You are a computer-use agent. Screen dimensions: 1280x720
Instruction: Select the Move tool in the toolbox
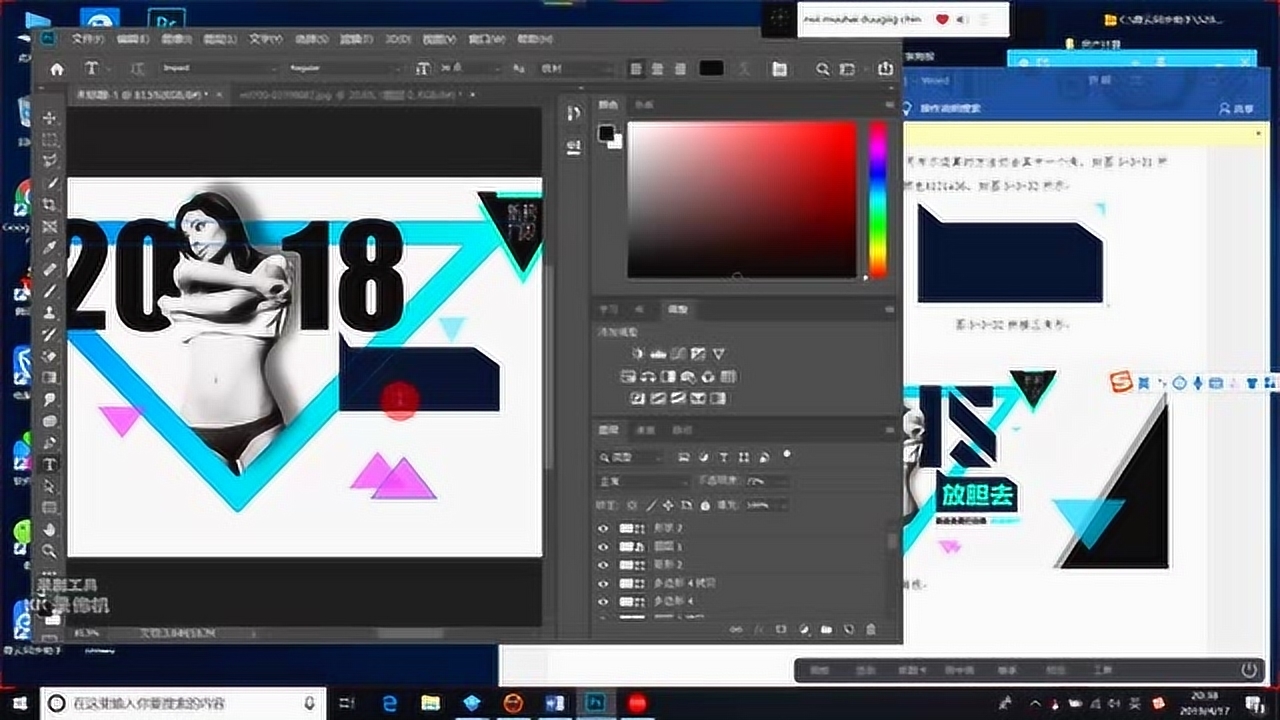click(x=49, y=118)
